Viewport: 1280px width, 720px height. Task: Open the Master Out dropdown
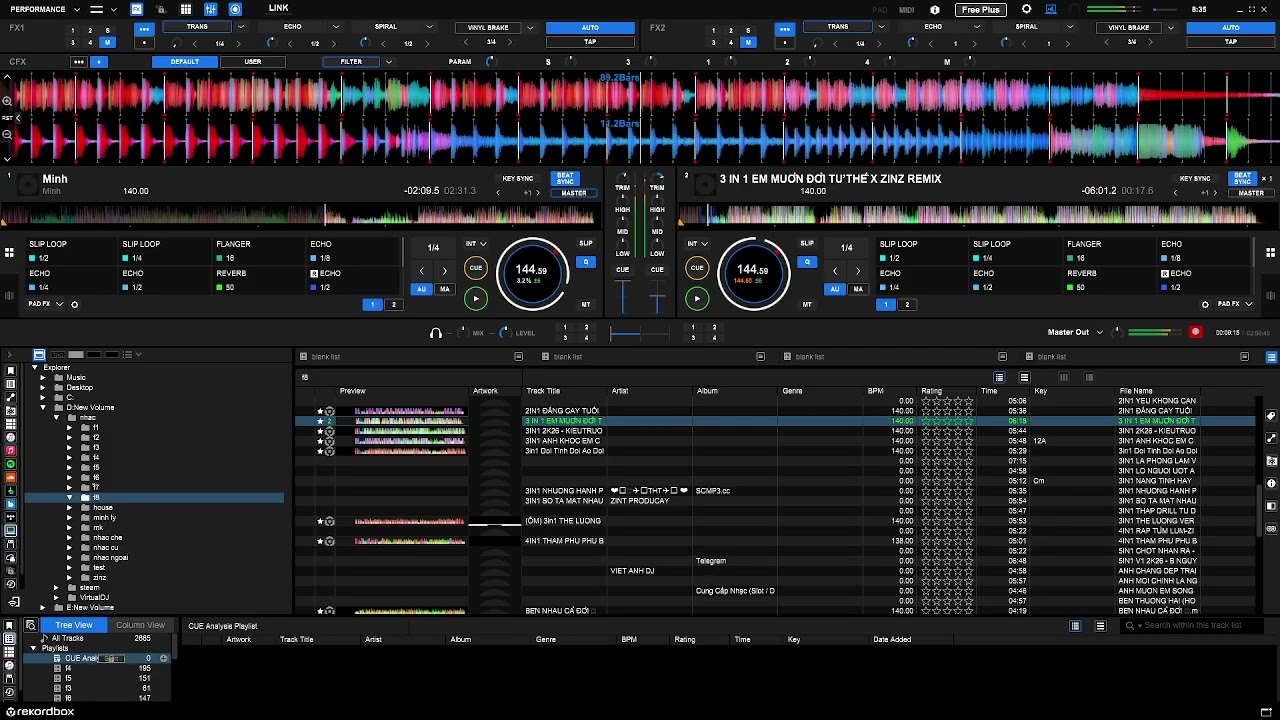(x=1100, y=332)
